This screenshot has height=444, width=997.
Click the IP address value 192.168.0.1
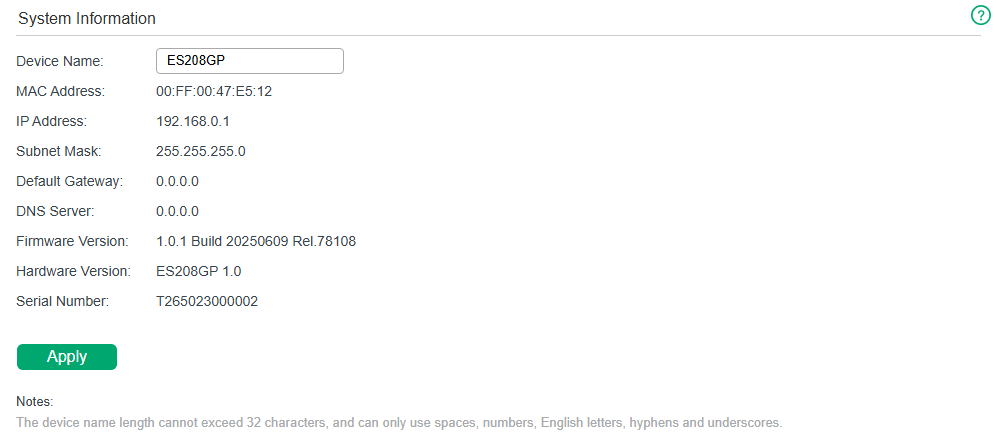click(x=193, y=121)
